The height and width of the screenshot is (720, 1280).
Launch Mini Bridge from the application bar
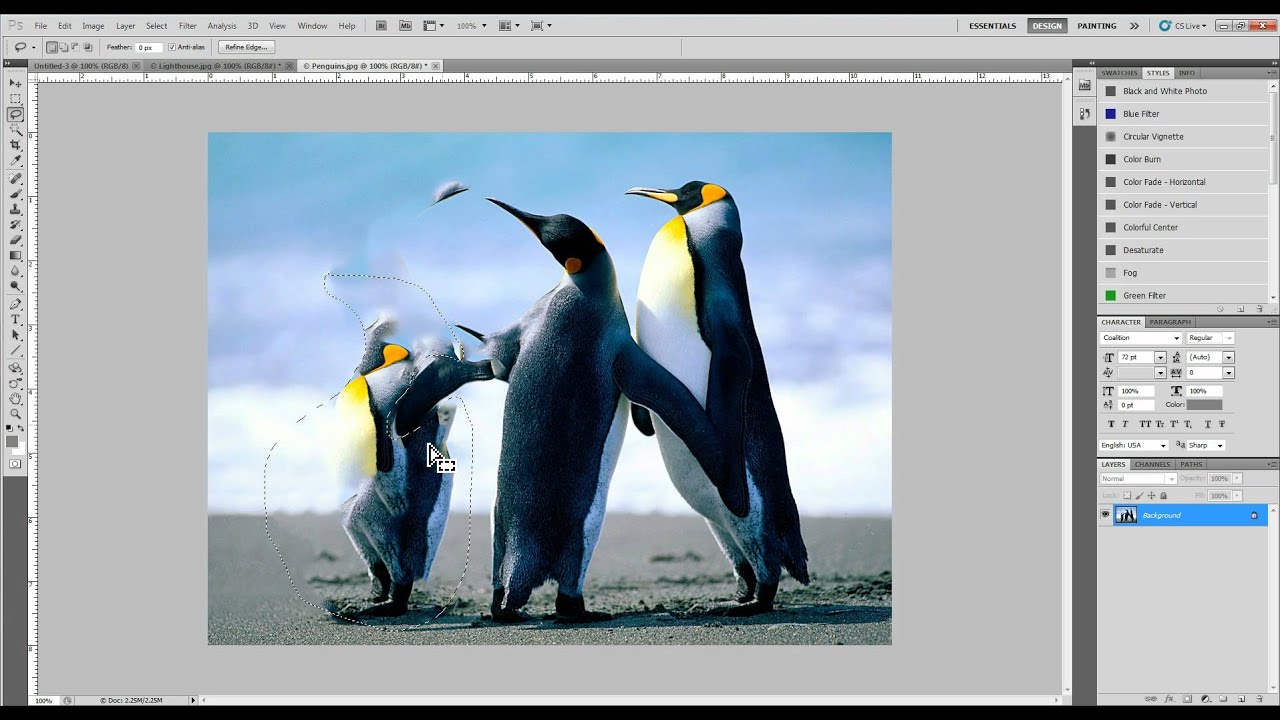[405, 26]
